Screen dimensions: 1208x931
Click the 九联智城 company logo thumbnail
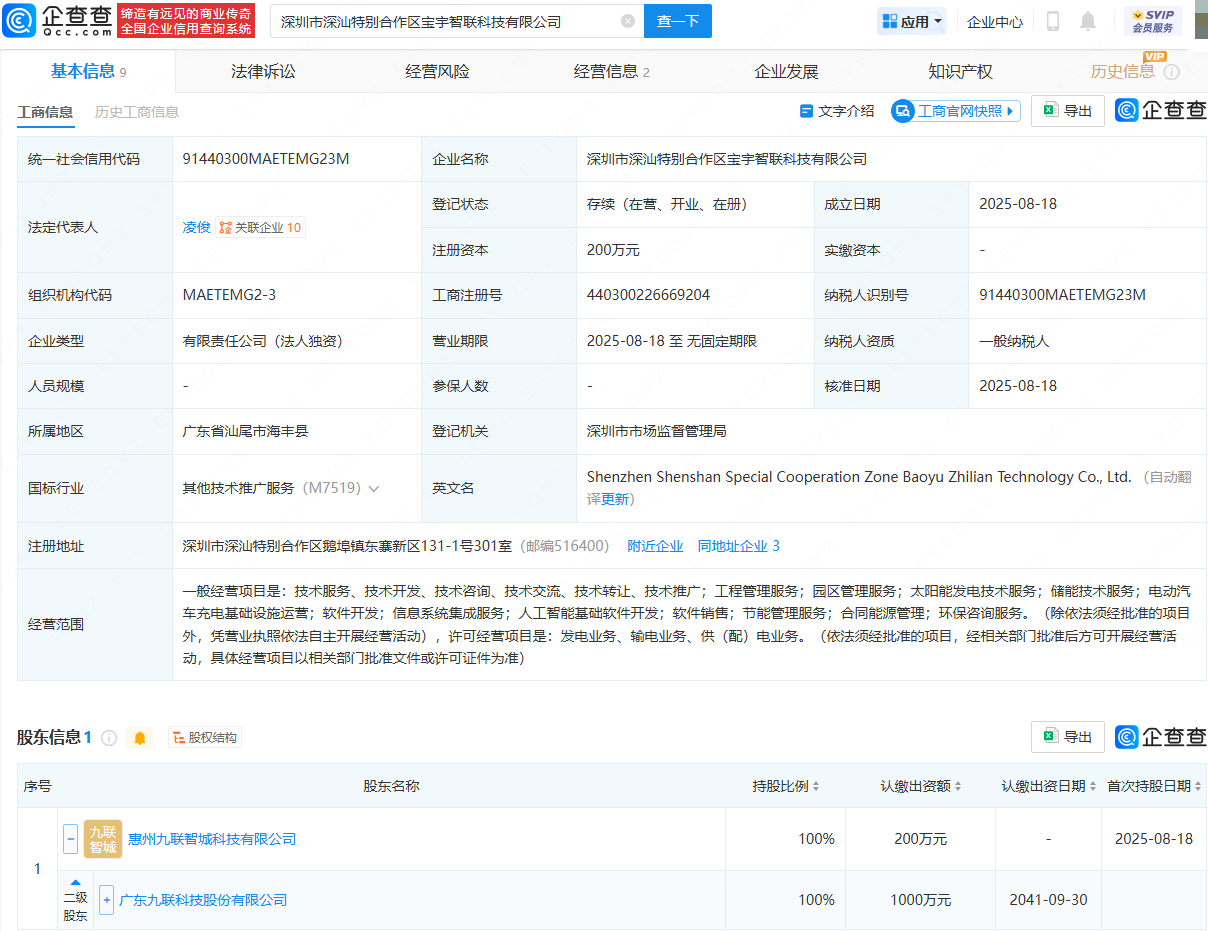point(103,839)
